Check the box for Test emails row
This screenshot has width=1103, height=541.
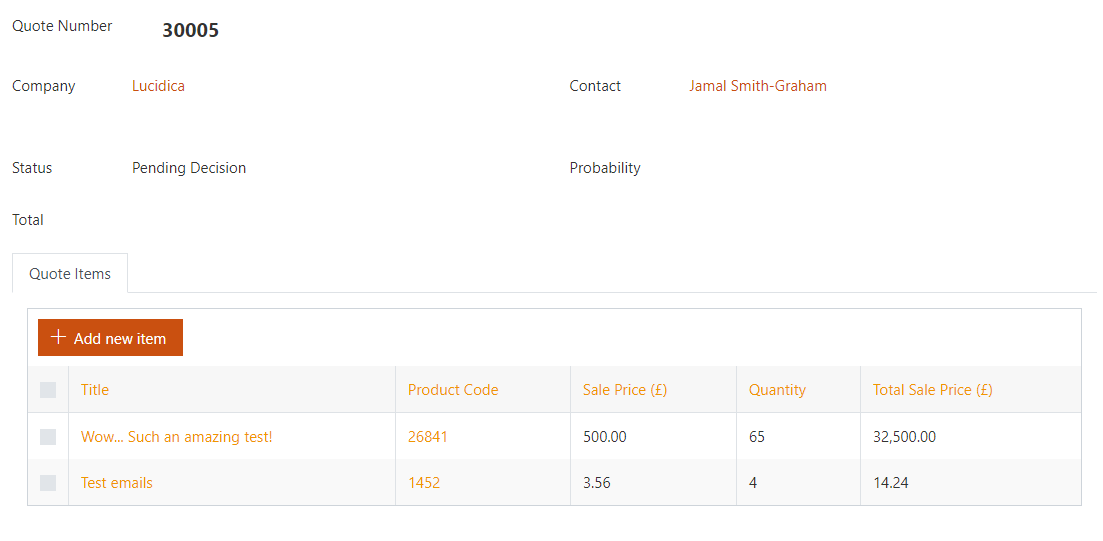pos(48,483)
